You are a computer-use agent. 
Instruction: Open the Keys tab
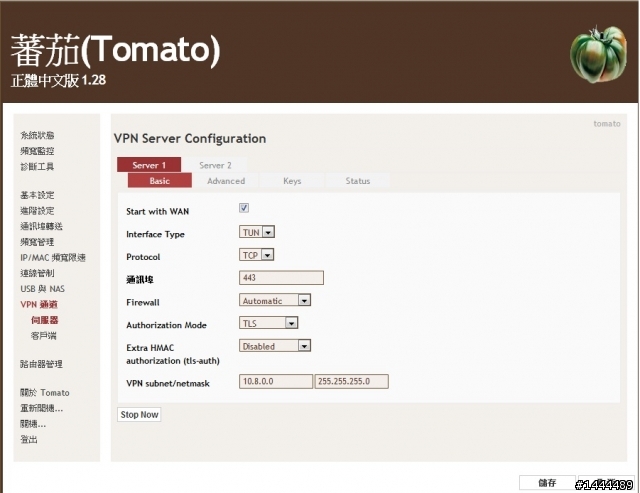tap(292, 180)
